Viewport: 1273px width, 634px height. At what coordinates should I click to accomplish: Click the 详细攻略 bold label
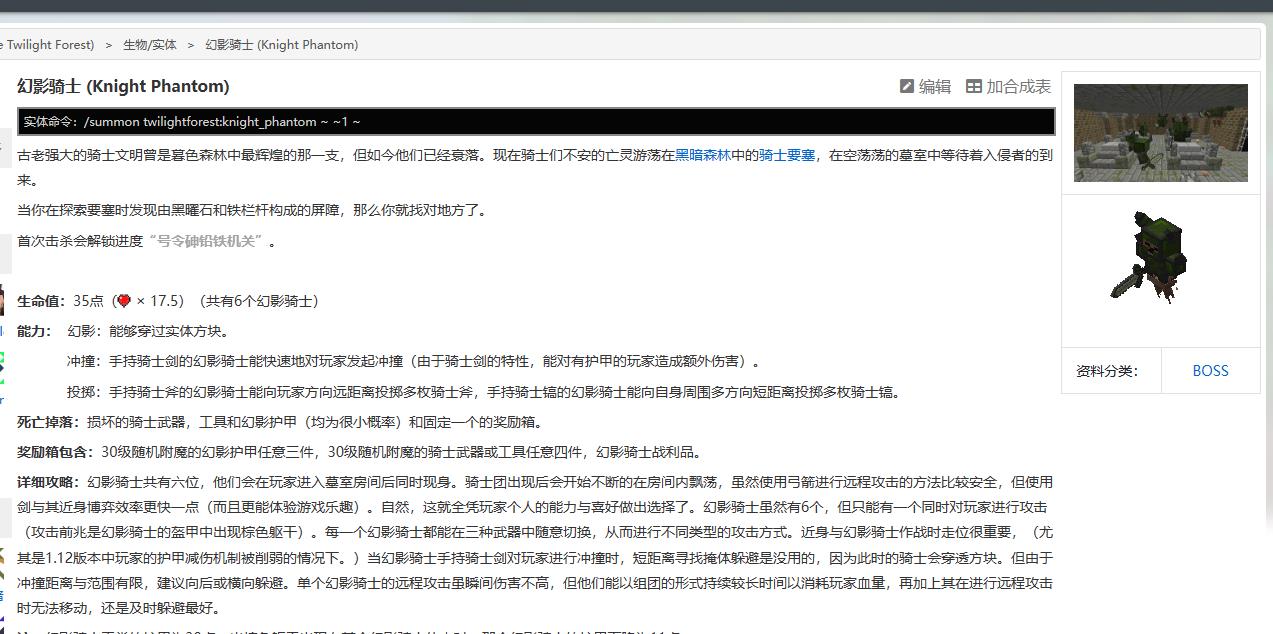pos(49,482)
